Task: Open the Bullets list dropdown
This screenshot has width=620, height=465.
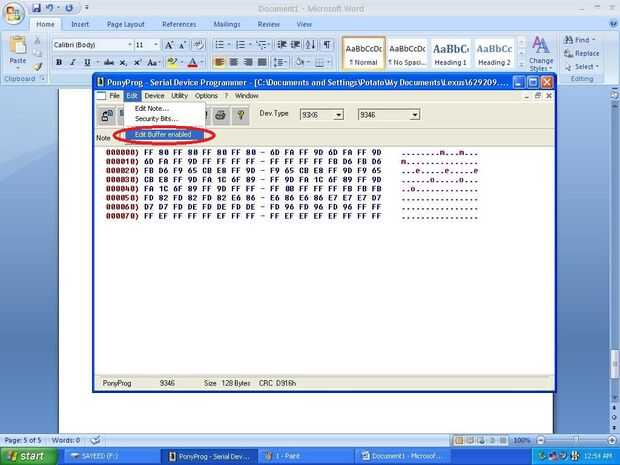Action: 229,45
